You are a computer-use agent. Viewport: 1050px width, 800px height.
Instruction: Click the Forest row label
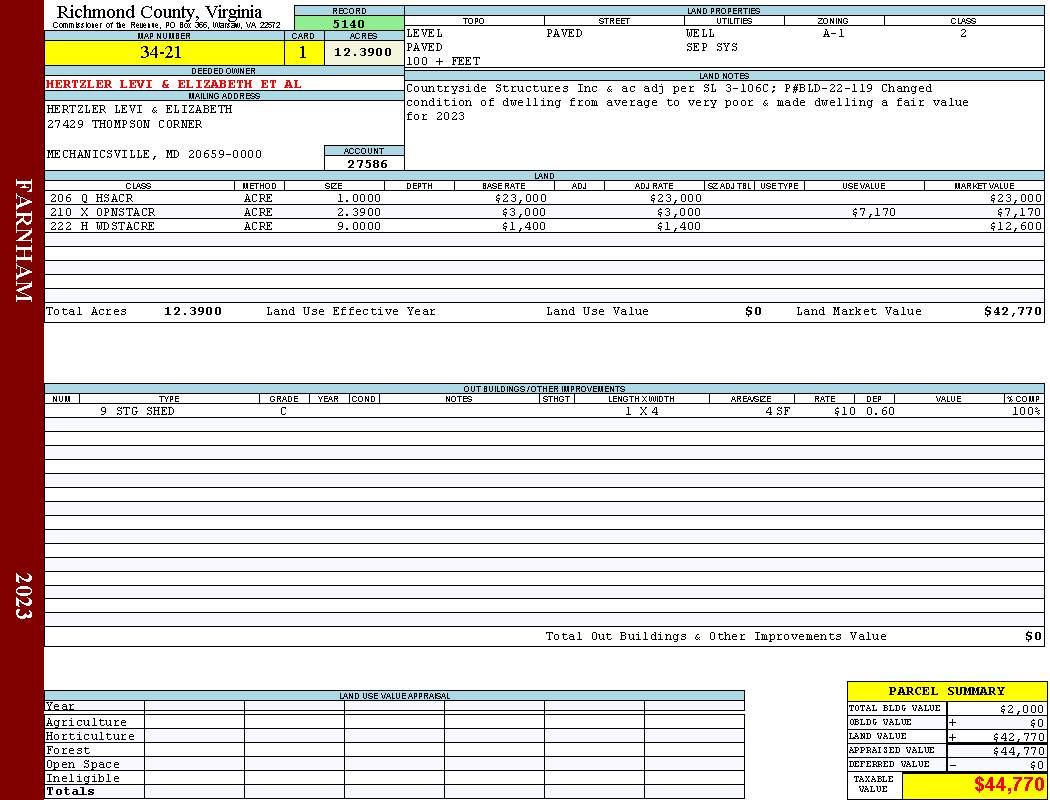click(68, 750)
